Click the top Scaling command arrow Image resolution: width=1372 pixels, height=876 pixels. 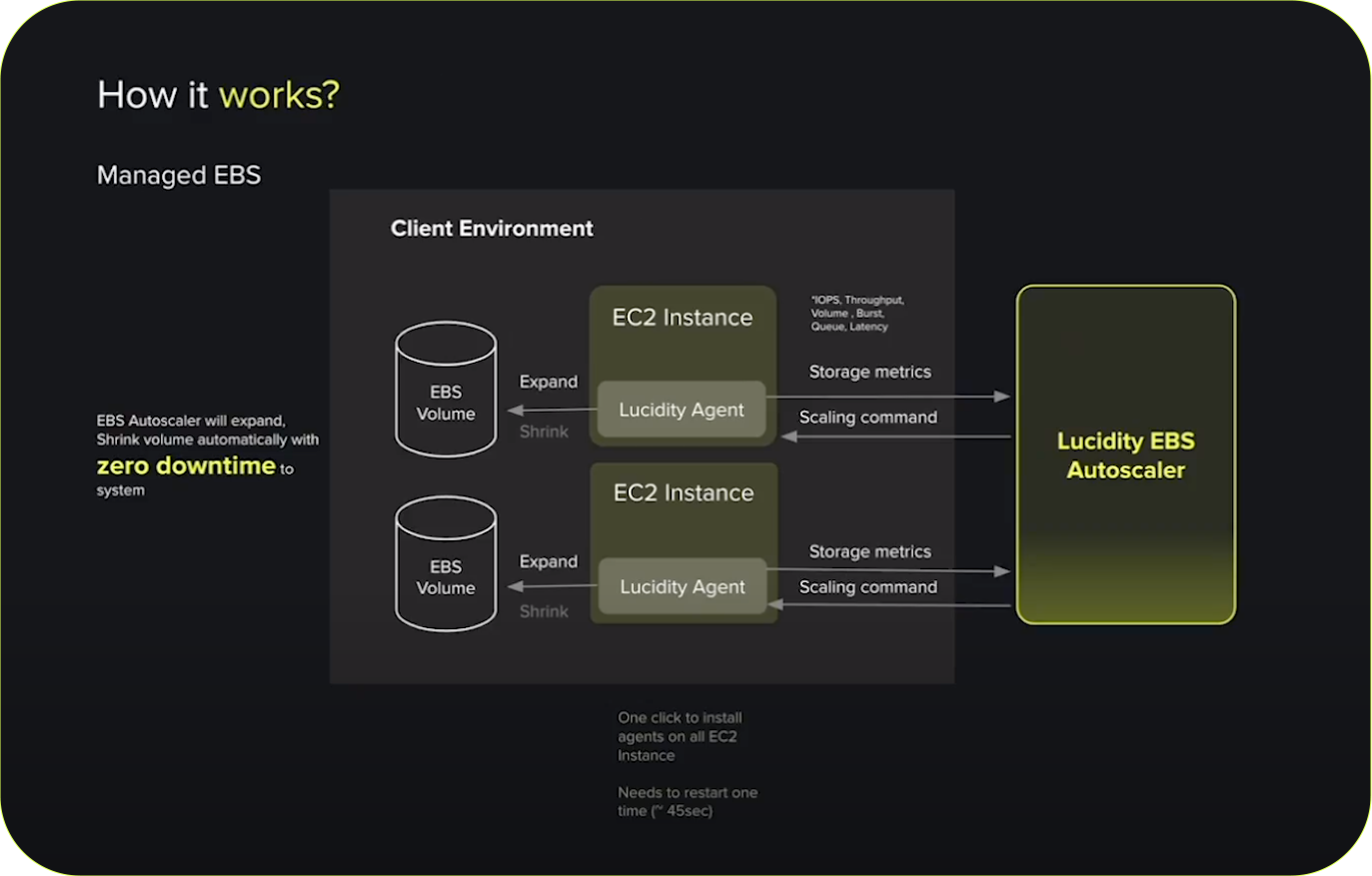867,418
